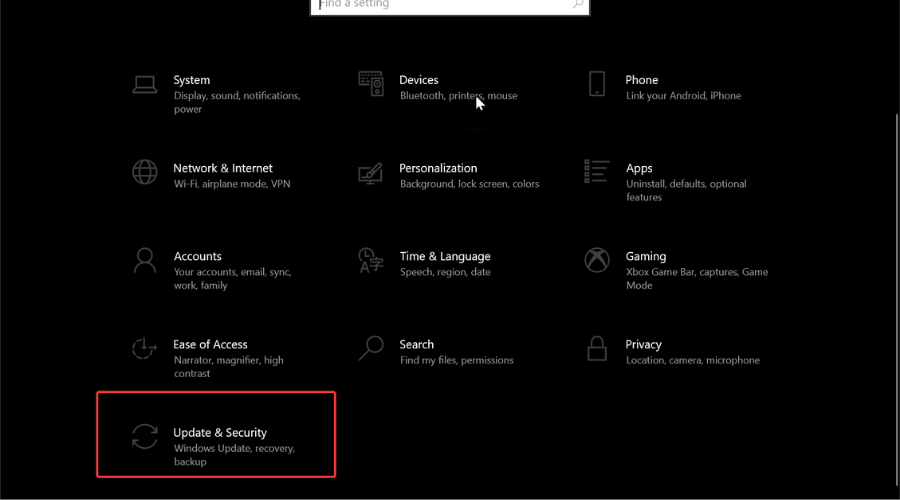This screenshot has width=900, height=500.
Task: Open the Gaming settings title
Action: pyautogui.click(x=646, y=256)
